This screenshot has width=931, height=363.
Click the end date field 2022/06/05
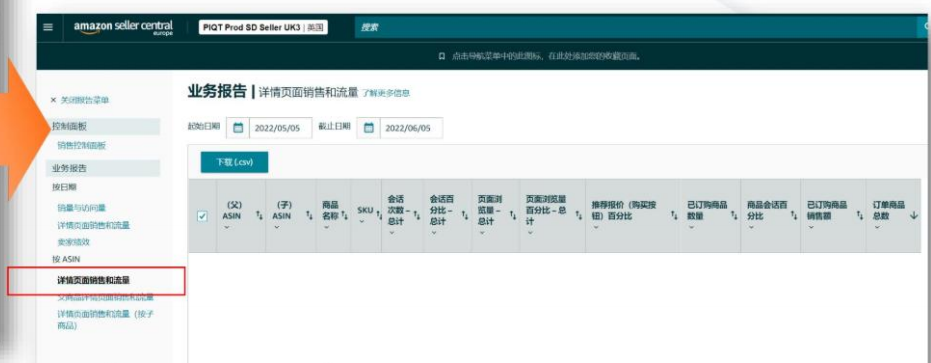411,128
